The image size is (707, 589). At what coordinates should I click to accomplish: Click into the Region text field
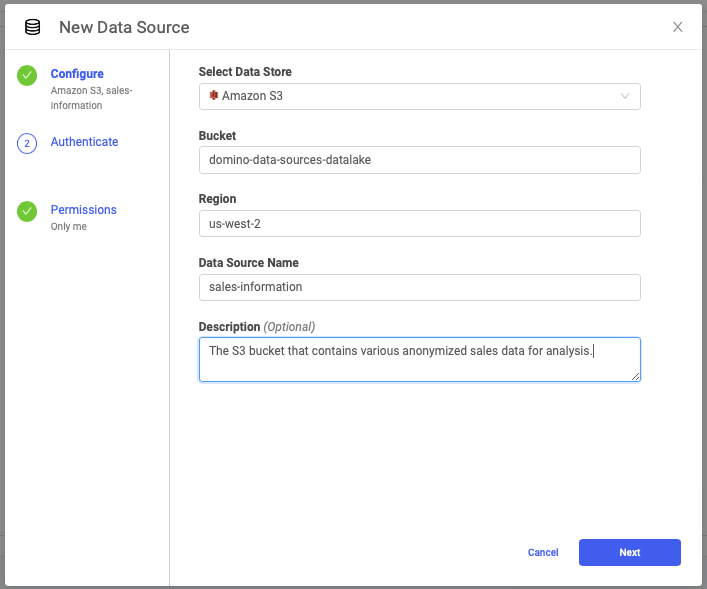pos(419,224)
